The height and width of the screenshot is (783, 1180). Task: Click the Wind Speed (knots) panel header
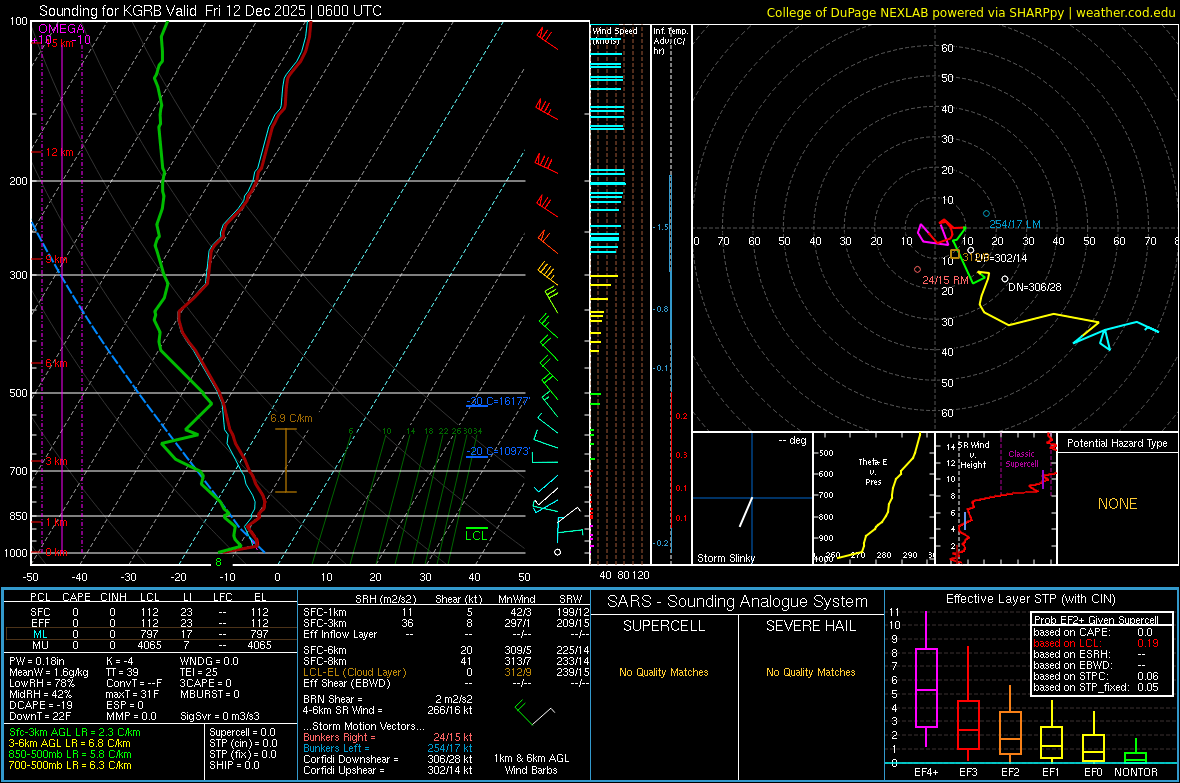[x=615, y=35]
